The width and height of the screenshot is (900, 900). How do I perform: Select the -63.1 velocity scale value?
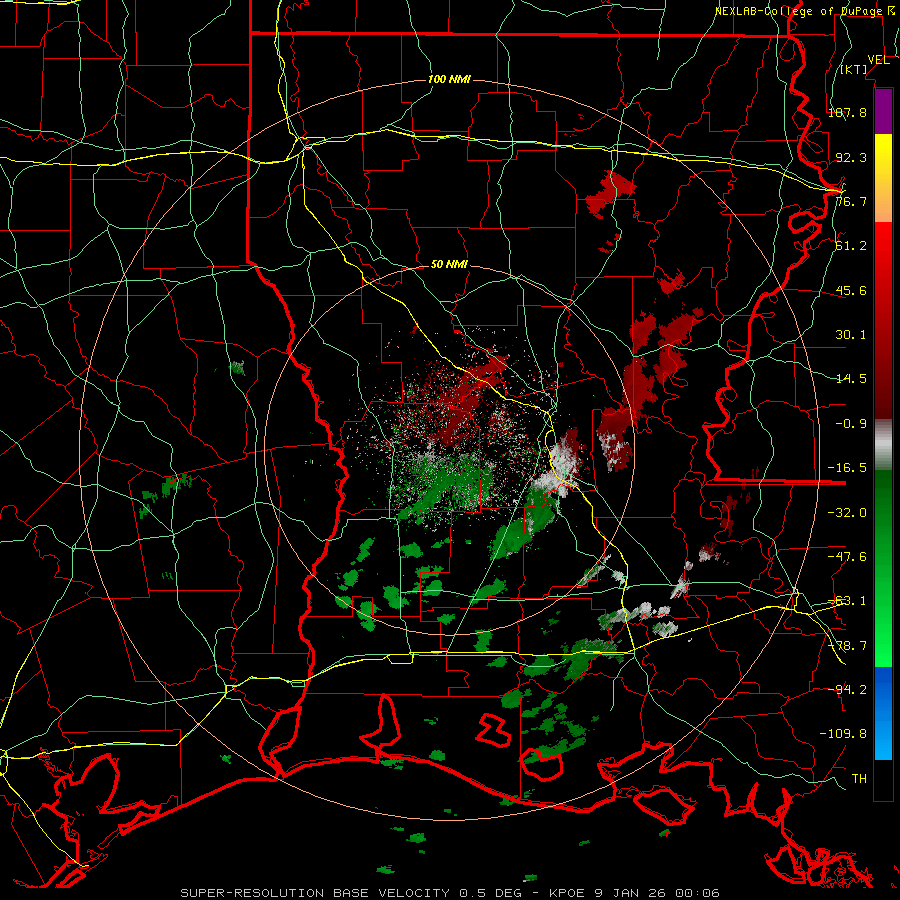[847, 601]
